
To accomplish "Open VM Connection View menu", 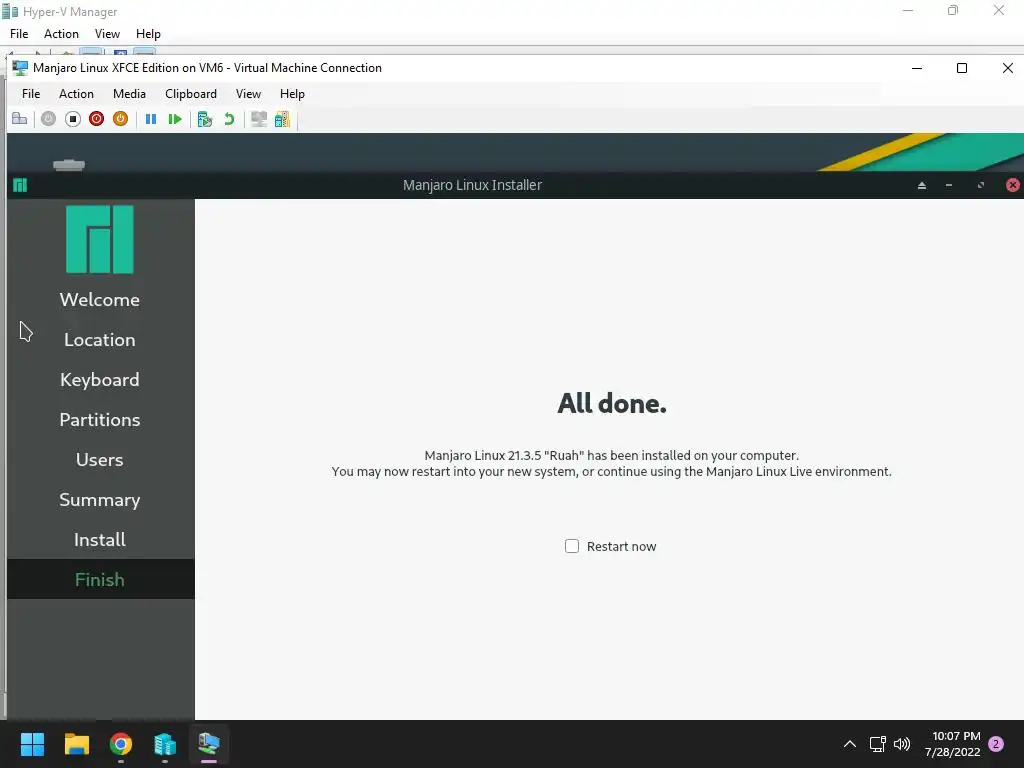I will point(248,94).
